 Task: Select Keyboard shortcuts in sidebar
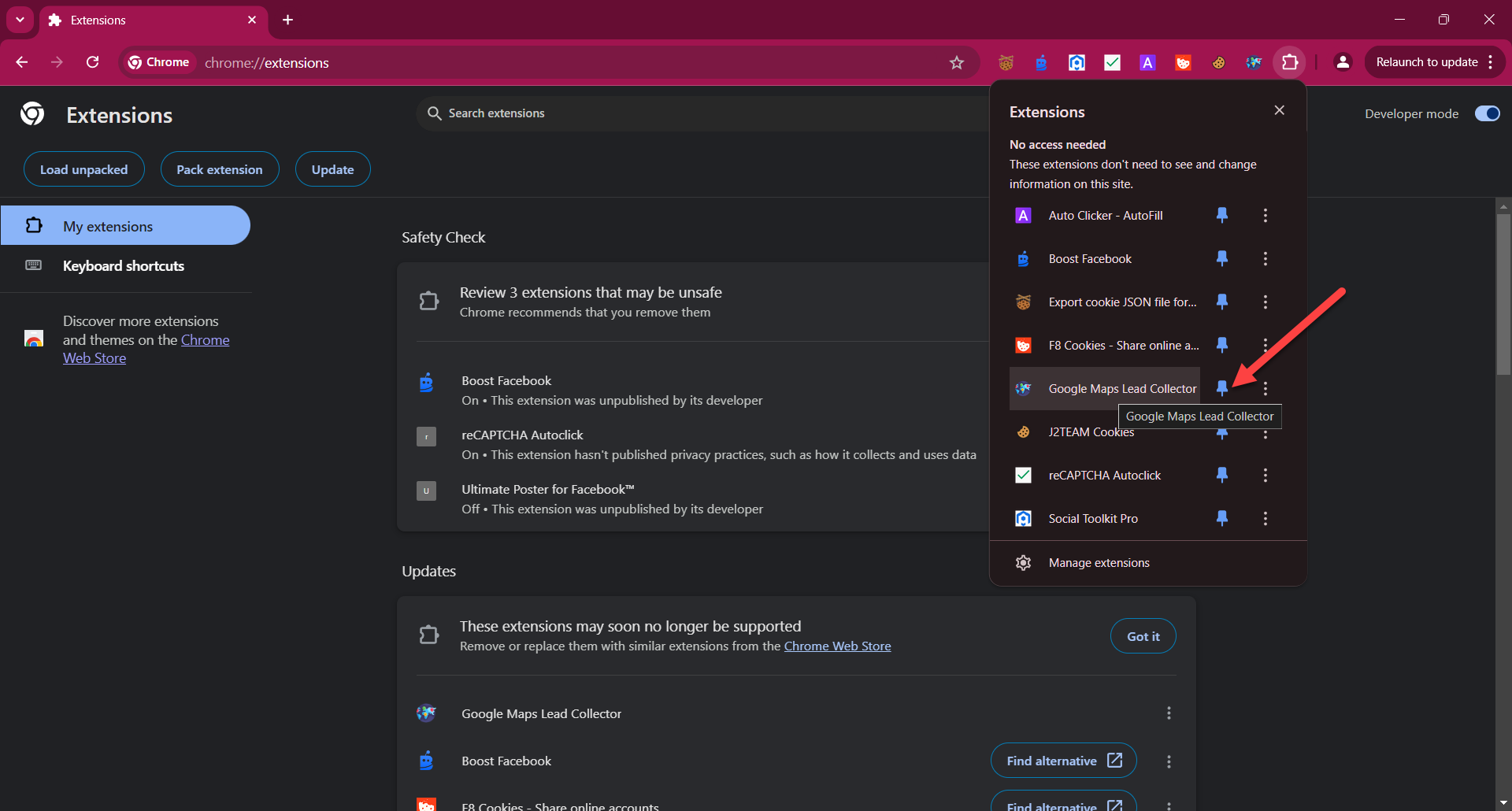124,266
